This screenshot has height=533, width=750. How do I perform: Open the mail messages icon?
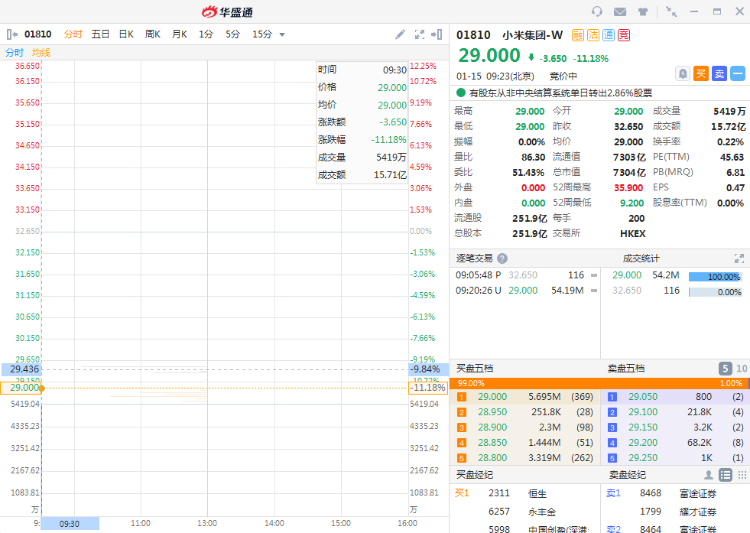point(620,11)
